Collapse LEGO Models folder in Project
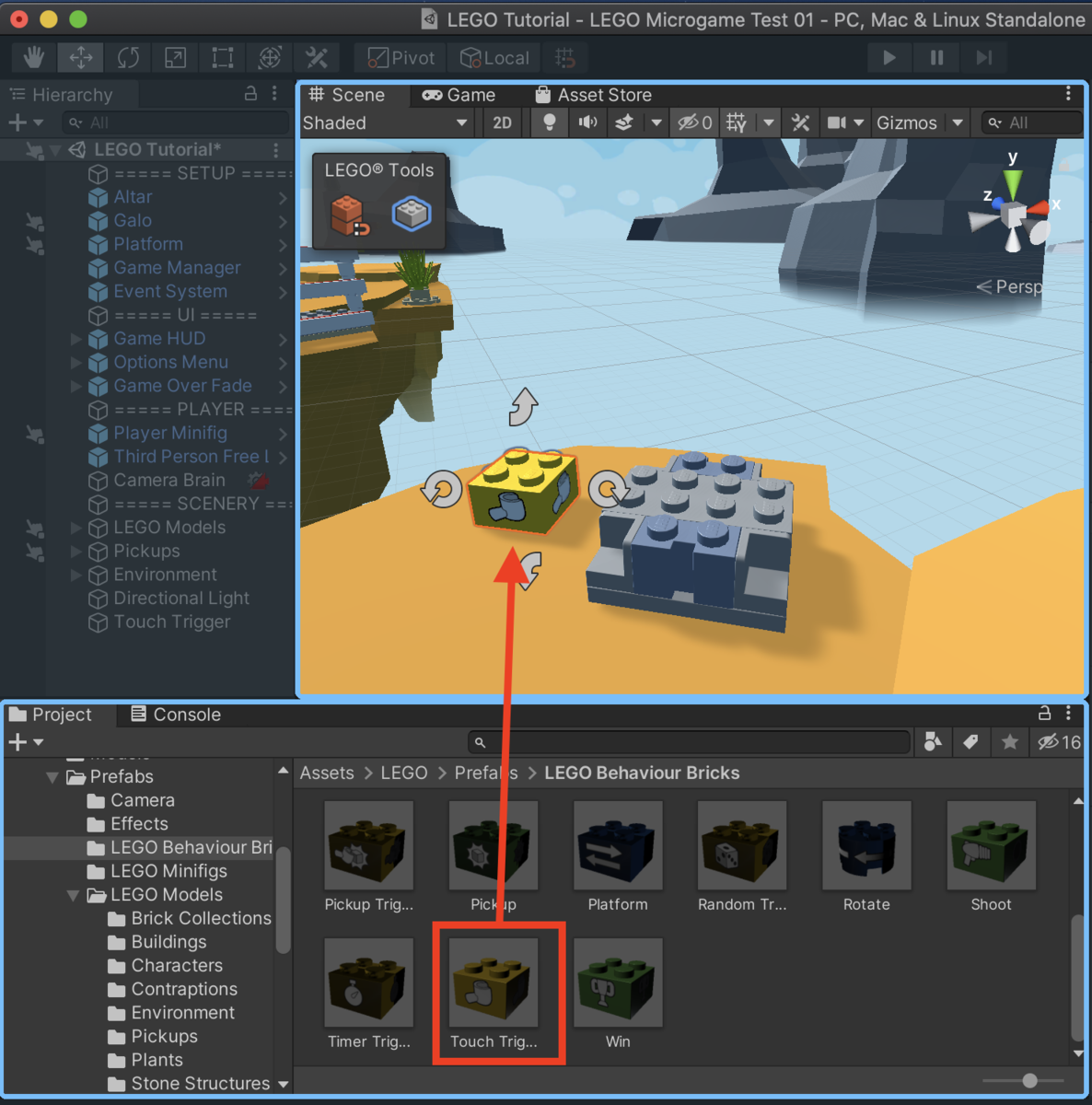Screen dimensions: 1092x1105 [x=73, y=895]
